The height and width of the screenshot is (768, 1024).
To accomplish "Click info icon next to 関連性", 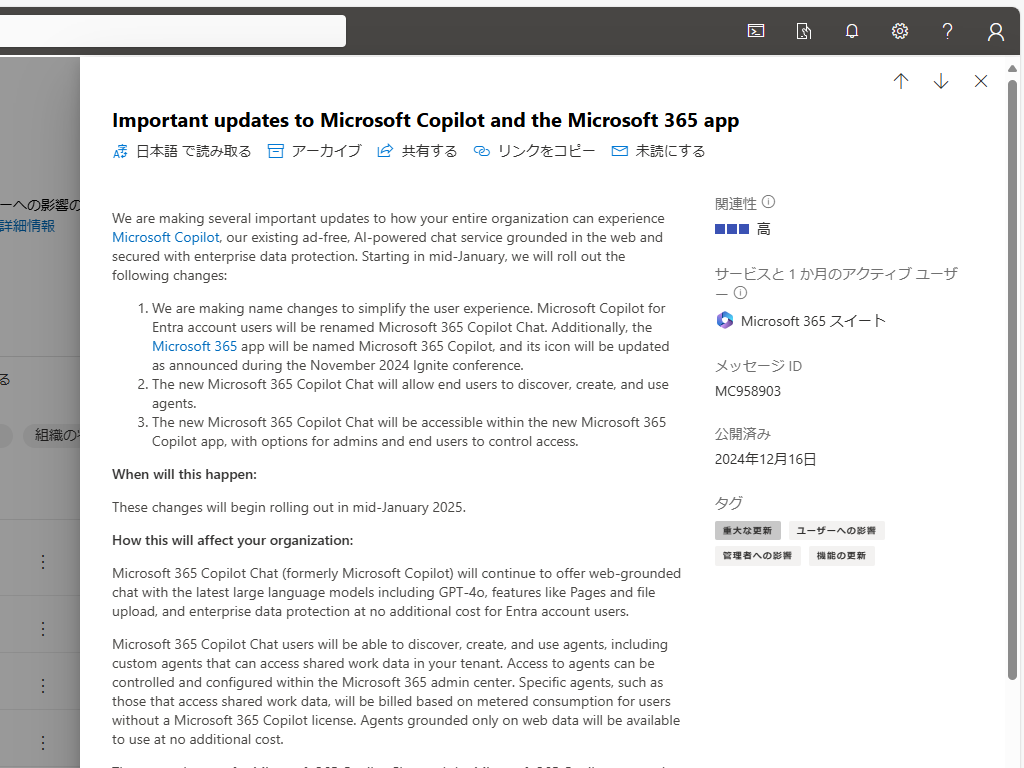I will pos(769,202).
